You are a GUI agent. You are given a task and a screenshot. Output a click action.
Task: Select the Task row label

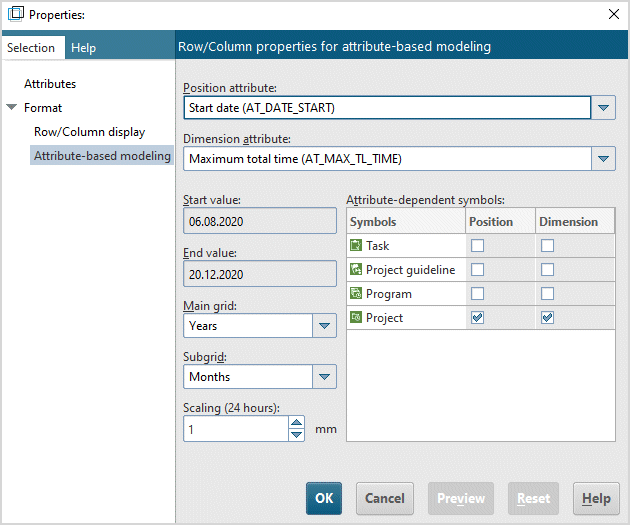coord(377,245)
